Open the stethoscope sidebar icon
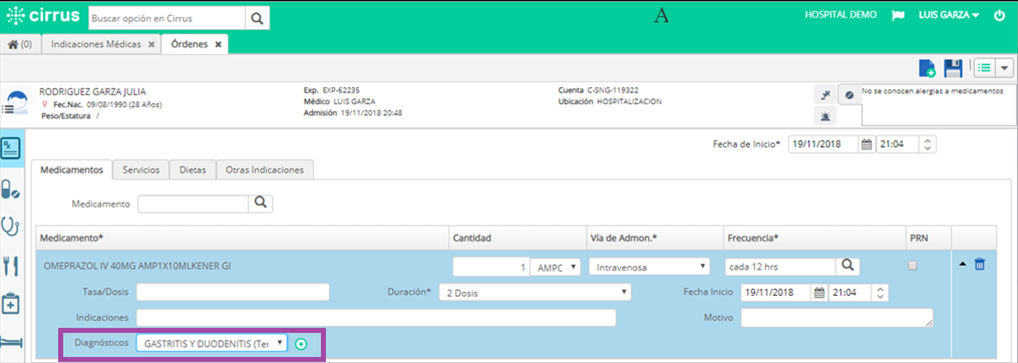This screenshot has width=1018, height=363. pos(10,227)
